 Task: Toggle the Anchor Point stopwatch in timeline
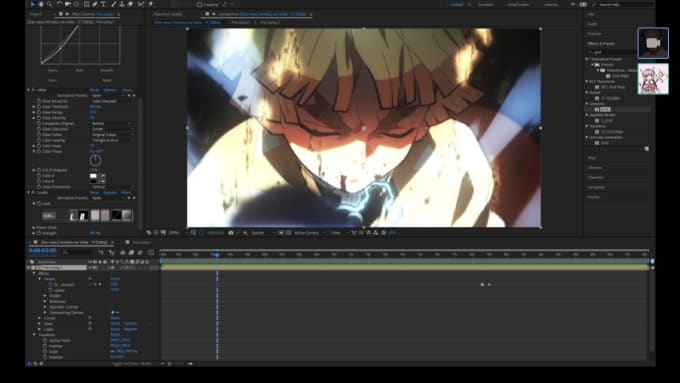[x=45, y=340]
